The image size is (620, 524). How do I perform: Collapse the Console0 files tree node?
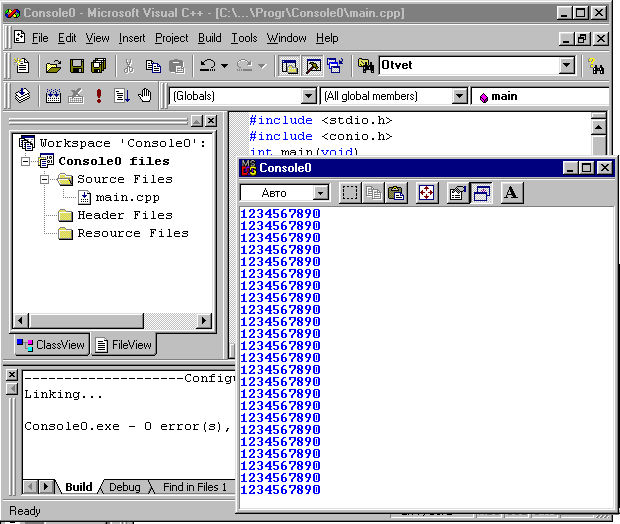point(25,161)
